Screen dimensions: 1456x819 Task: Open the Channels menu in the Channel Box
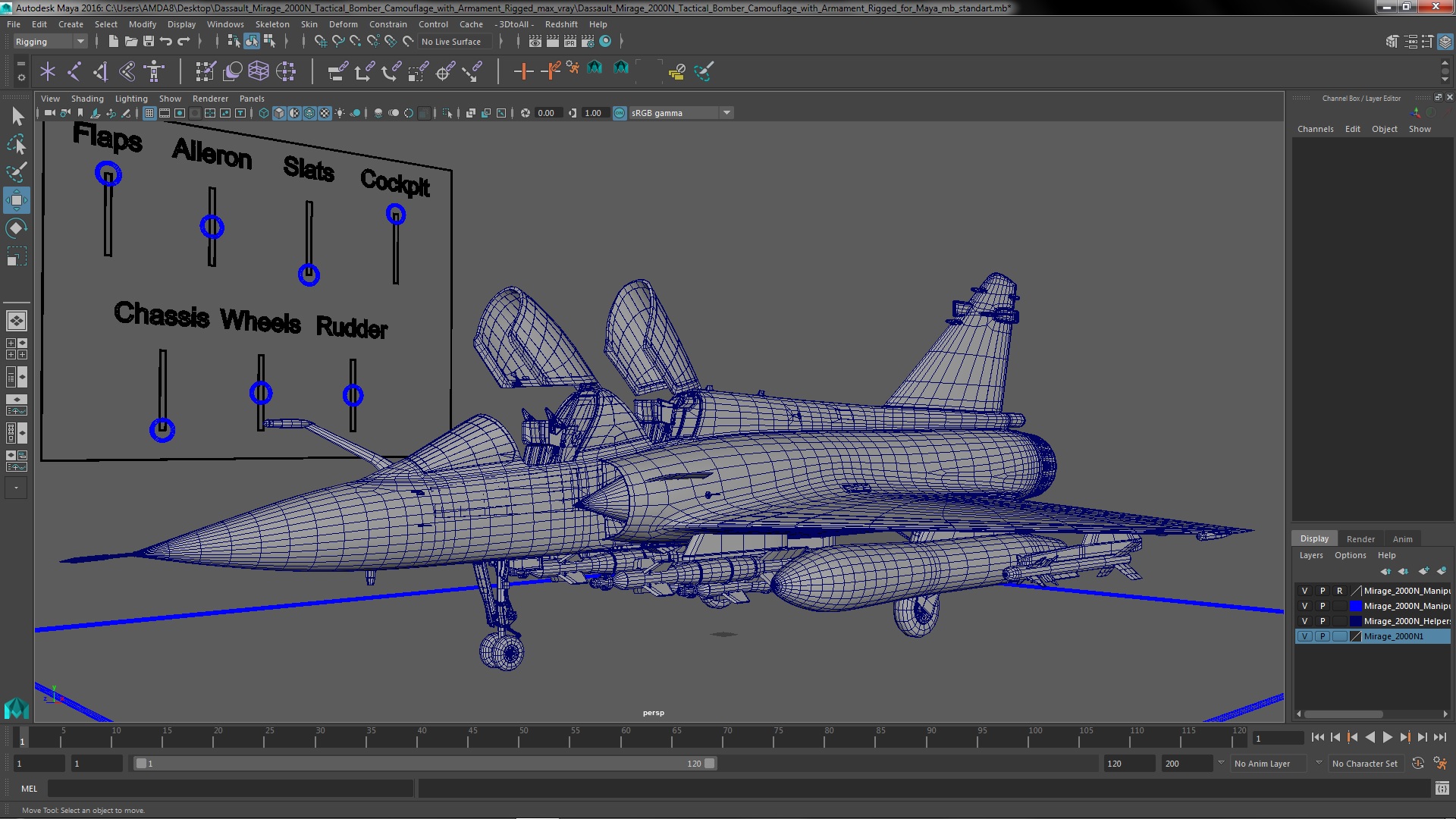[1315, 129]
